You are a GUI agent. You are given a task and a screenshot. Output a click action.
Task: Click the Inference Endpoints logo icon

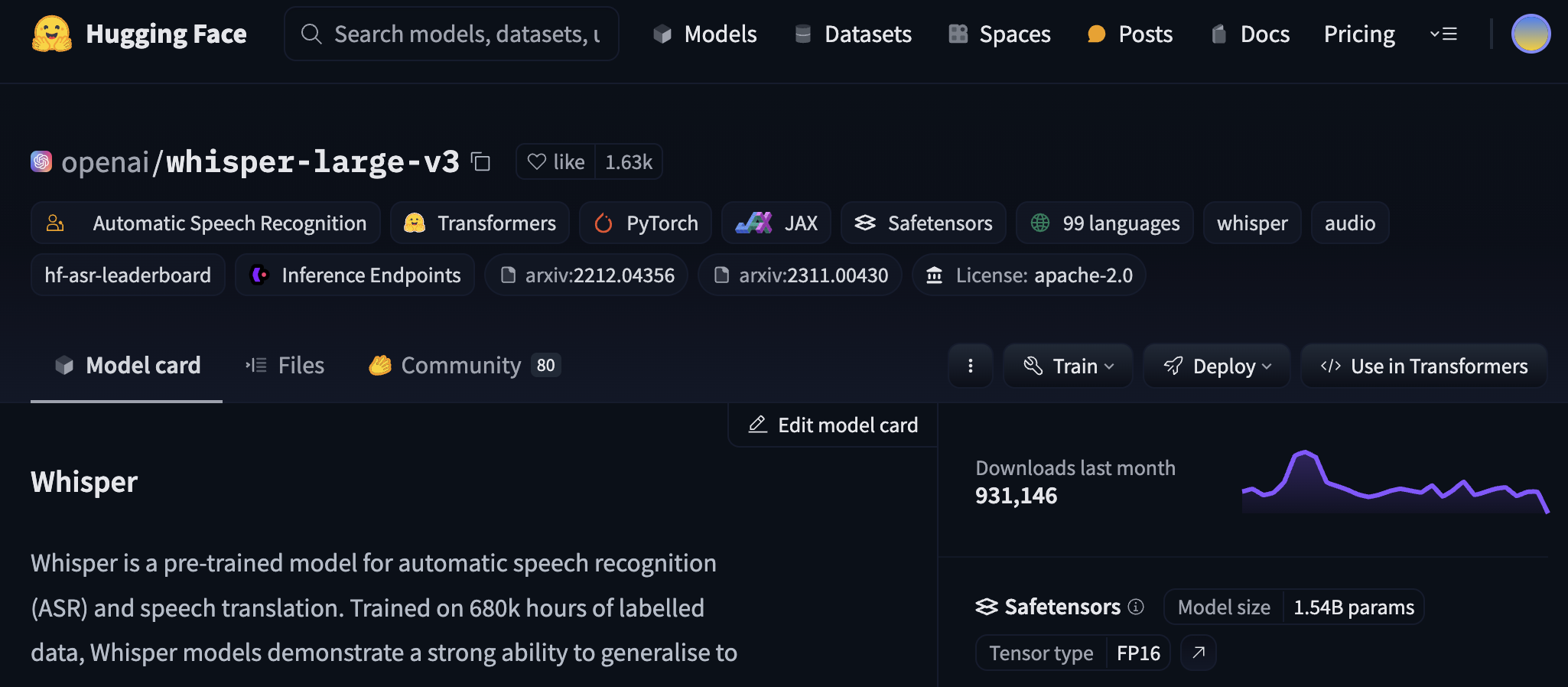(x=259, y=275)
